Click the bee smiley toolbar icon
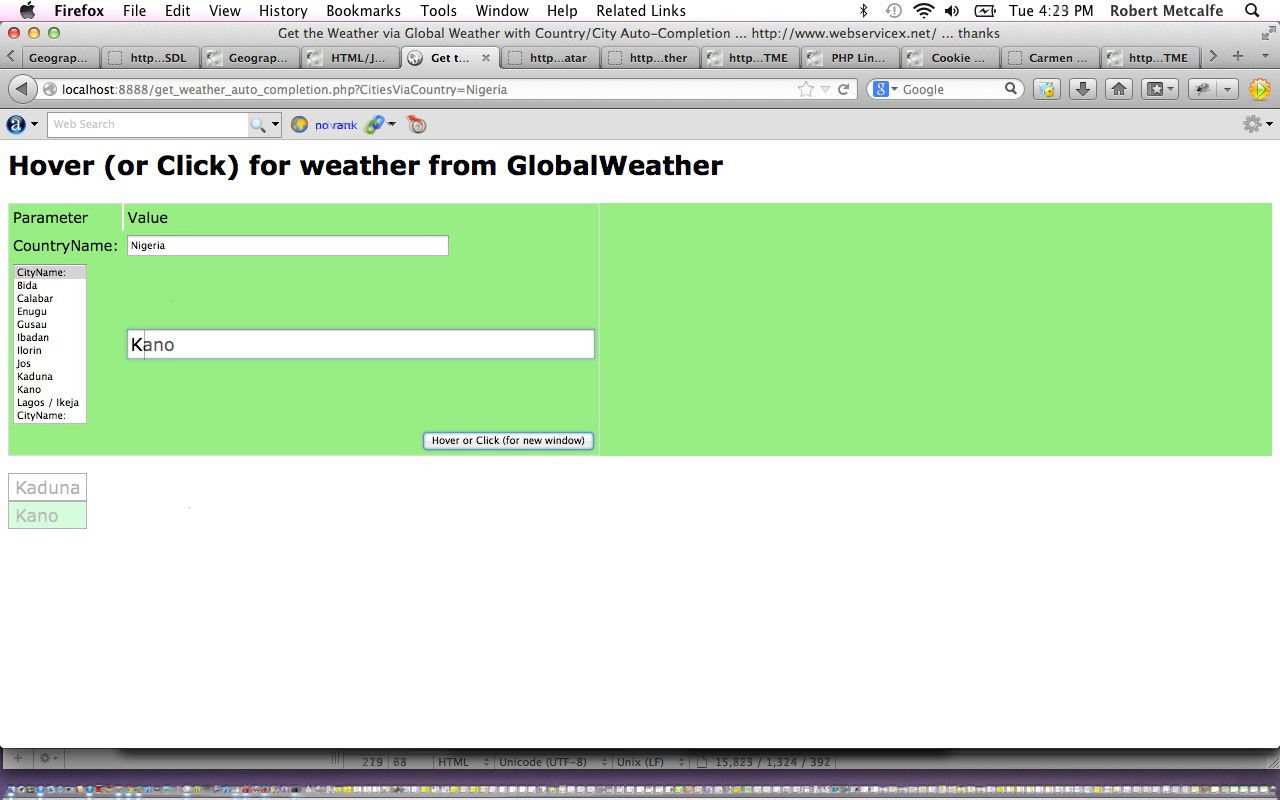 (x=1046, y=89)
